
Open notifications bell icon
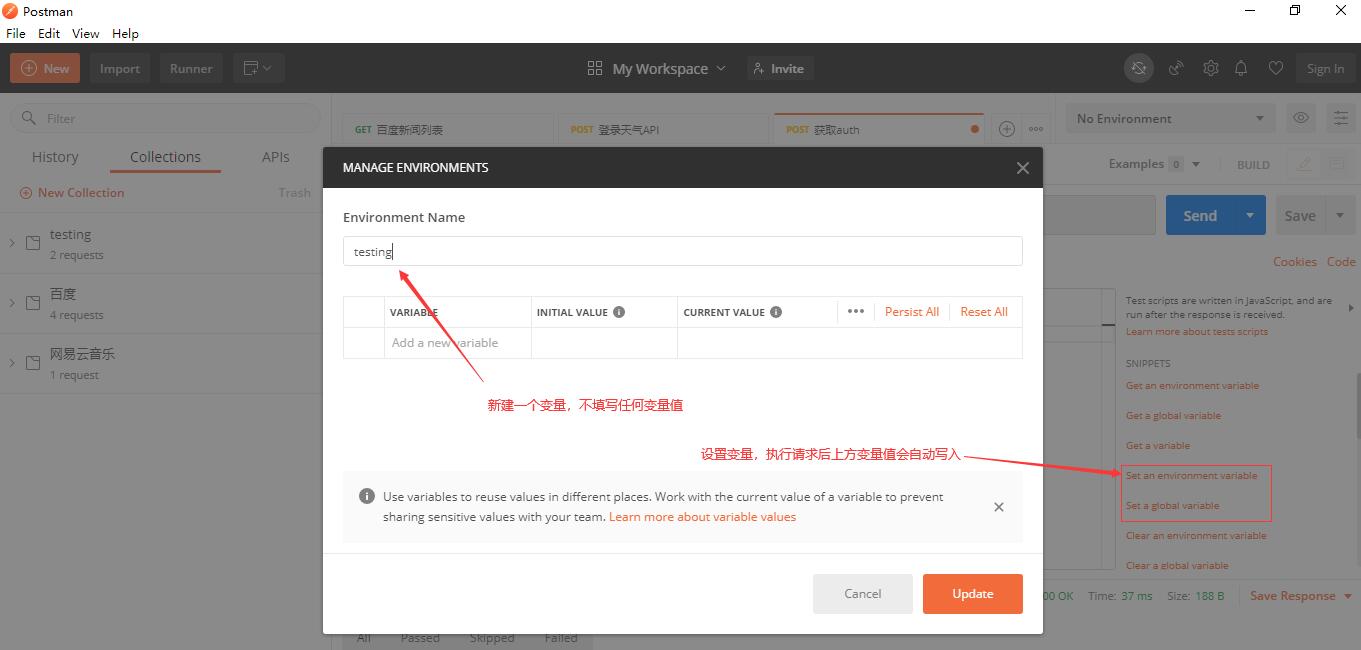[1241, 68]
